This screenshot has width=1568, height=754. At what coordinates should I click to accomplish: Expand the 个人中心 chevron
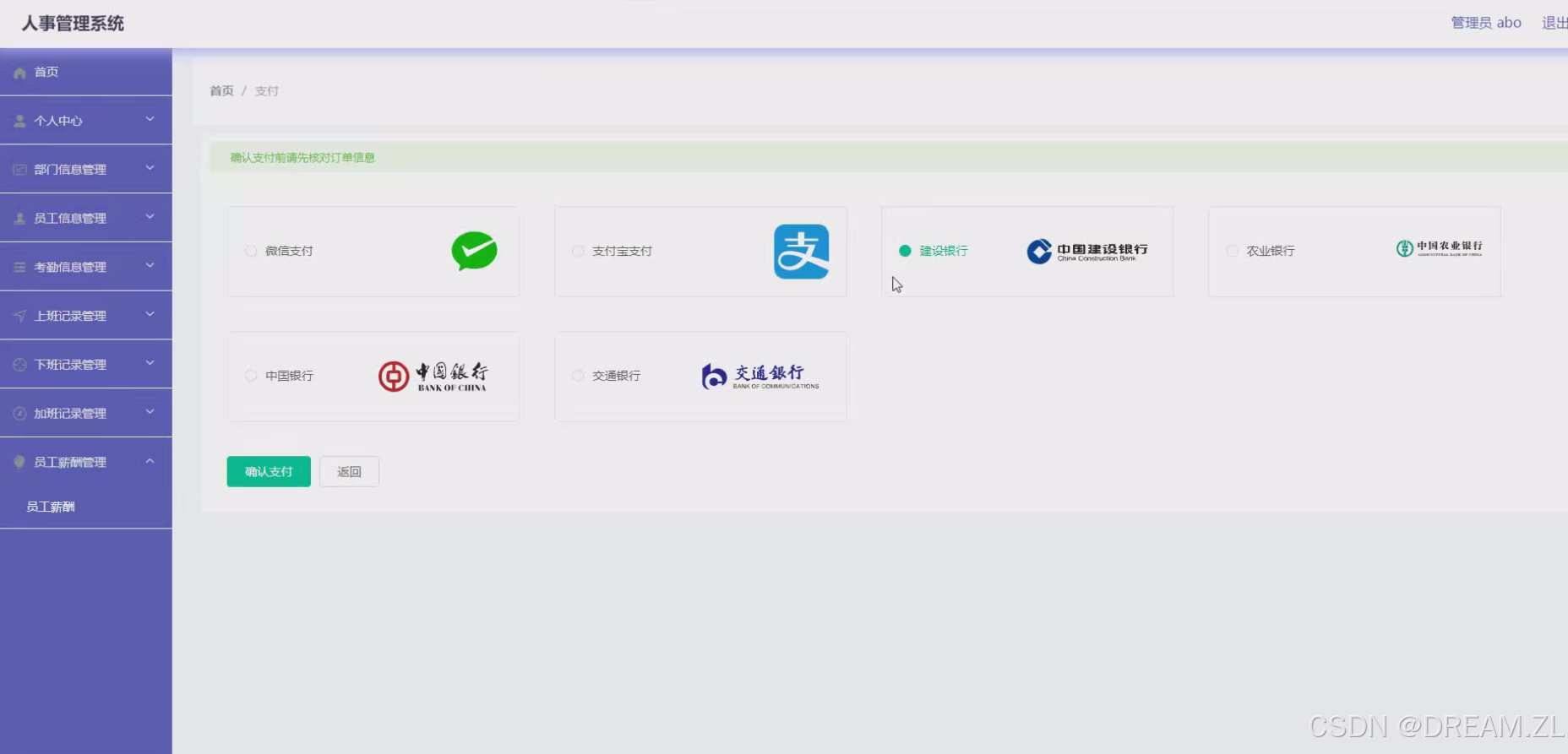coord(150,120)
